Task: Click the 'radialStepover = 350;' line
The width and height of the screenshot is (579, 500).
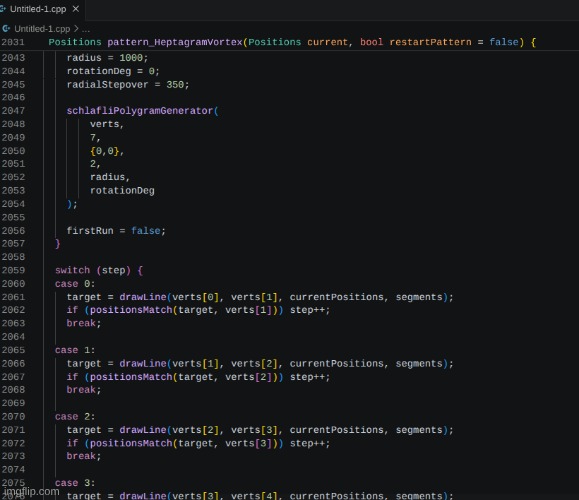Action: (x=128, y=85)
